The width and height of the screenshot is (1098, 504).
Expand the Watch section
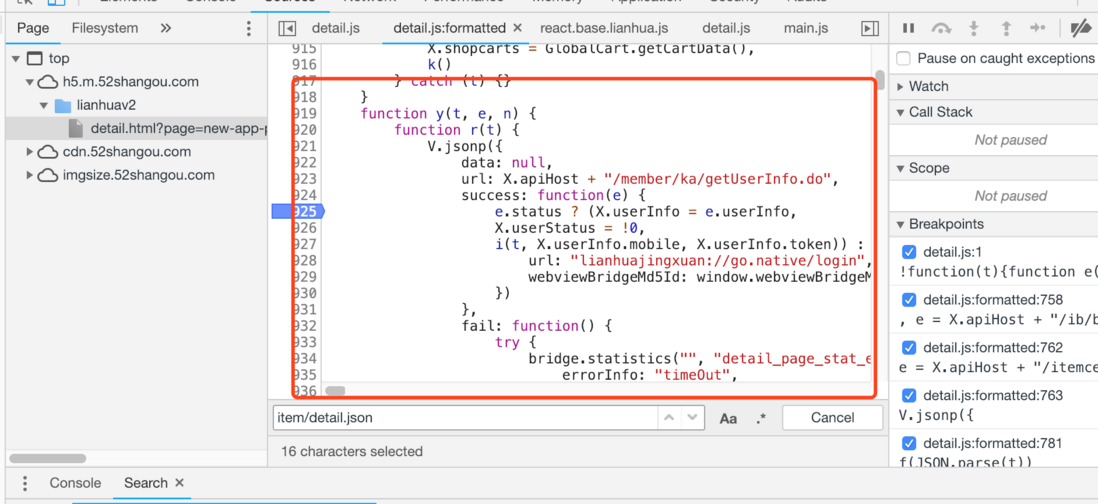point(901,87)
